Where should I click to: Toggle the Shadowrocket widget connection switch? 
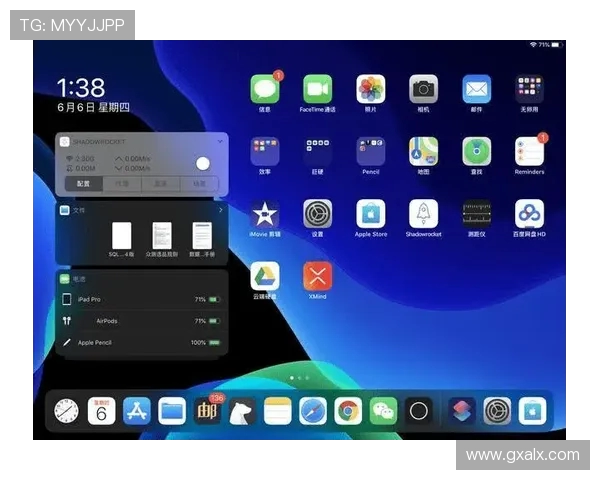click(205, 164)
